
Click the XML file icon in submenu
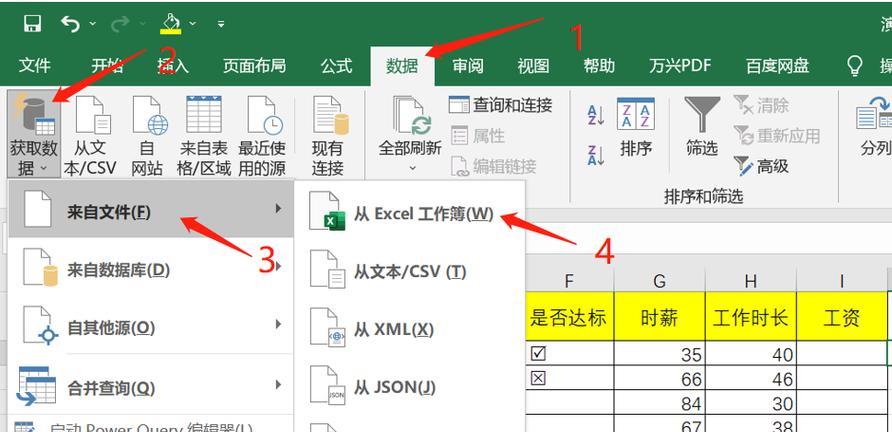point(327,328)
